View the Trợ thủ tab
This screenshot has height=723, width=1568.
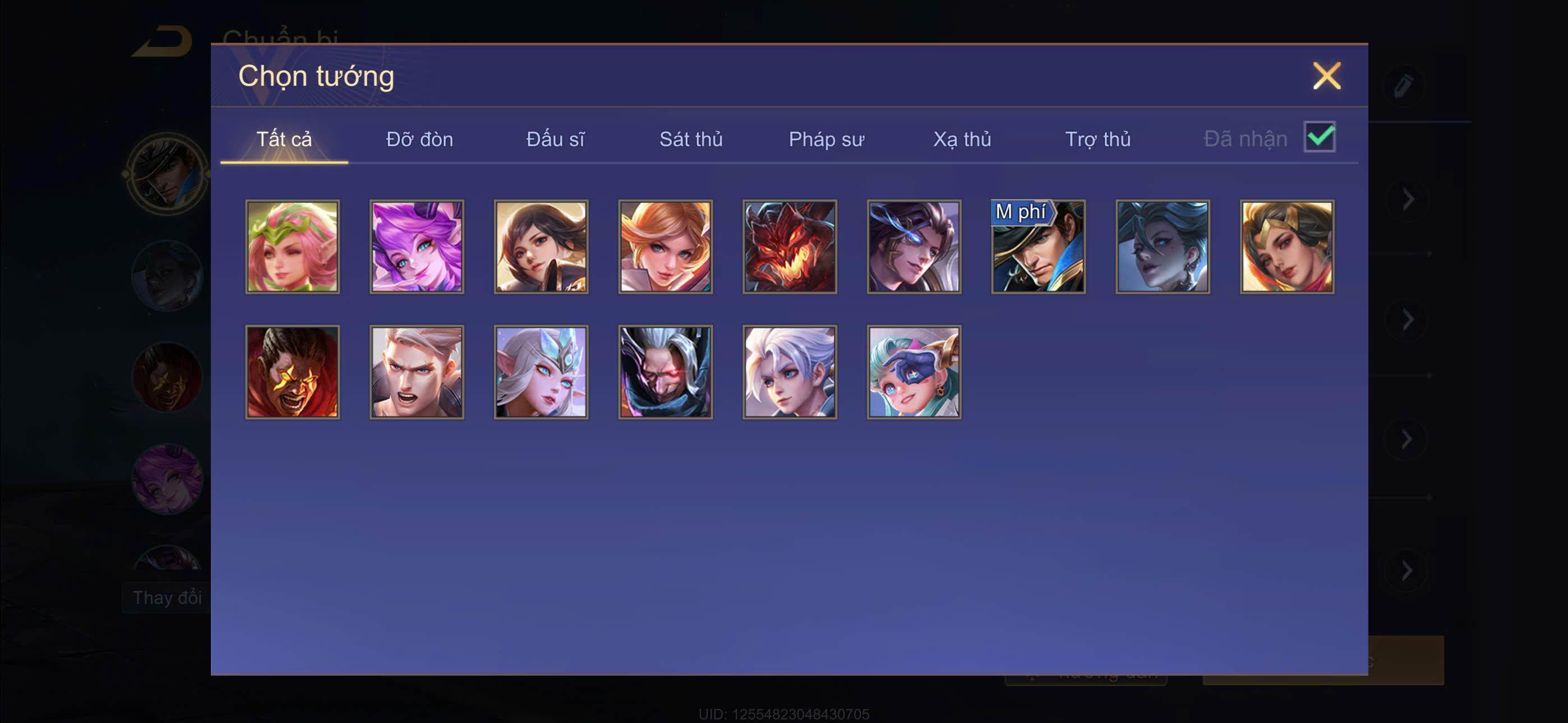(1097, 140)
